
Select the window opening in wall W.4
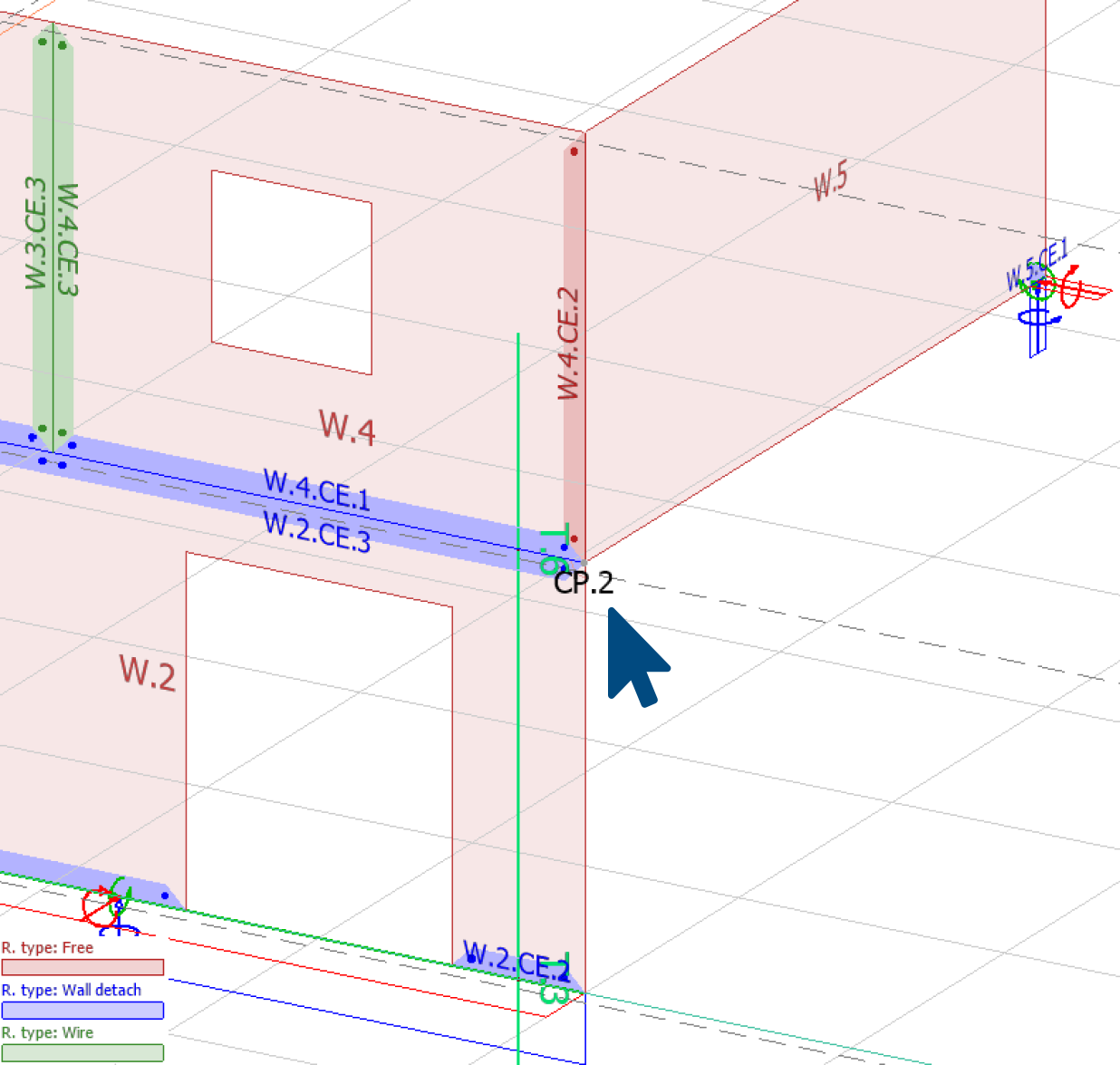pyautogui.click(x=292, y=272)
